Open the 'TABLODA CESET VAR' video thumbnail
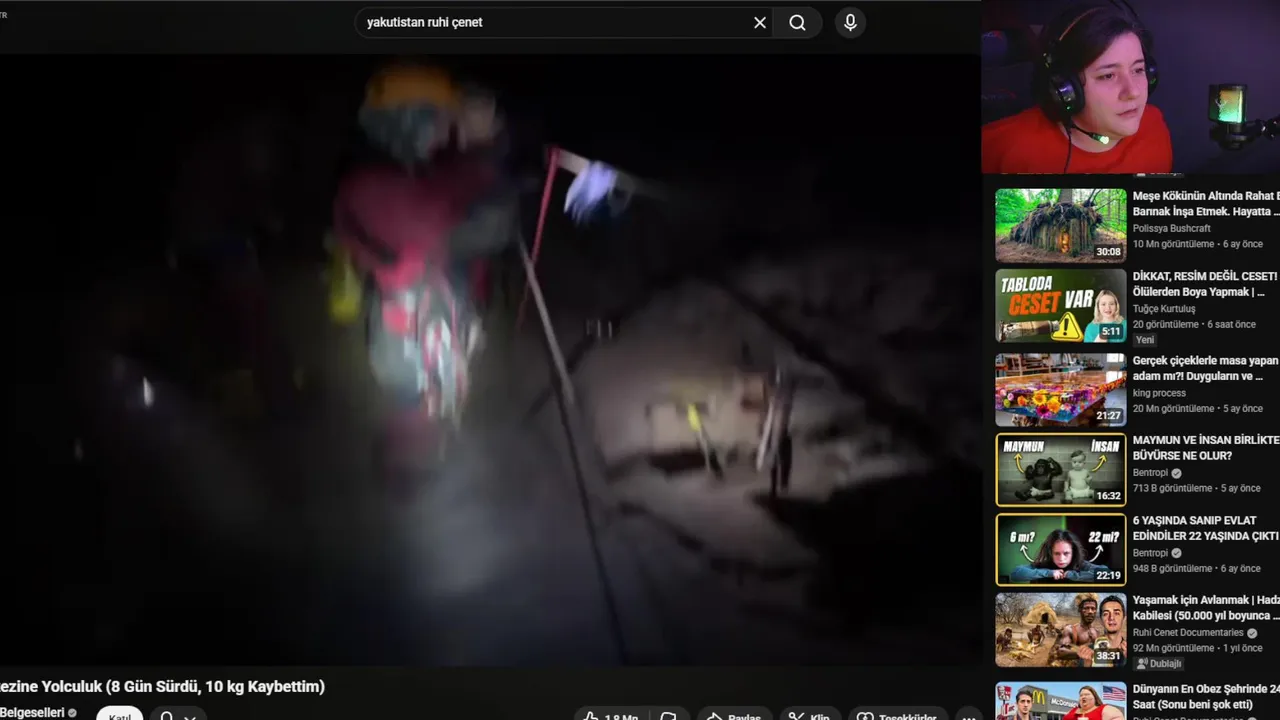This screenshot has height=720, width=1280. 1061,306
